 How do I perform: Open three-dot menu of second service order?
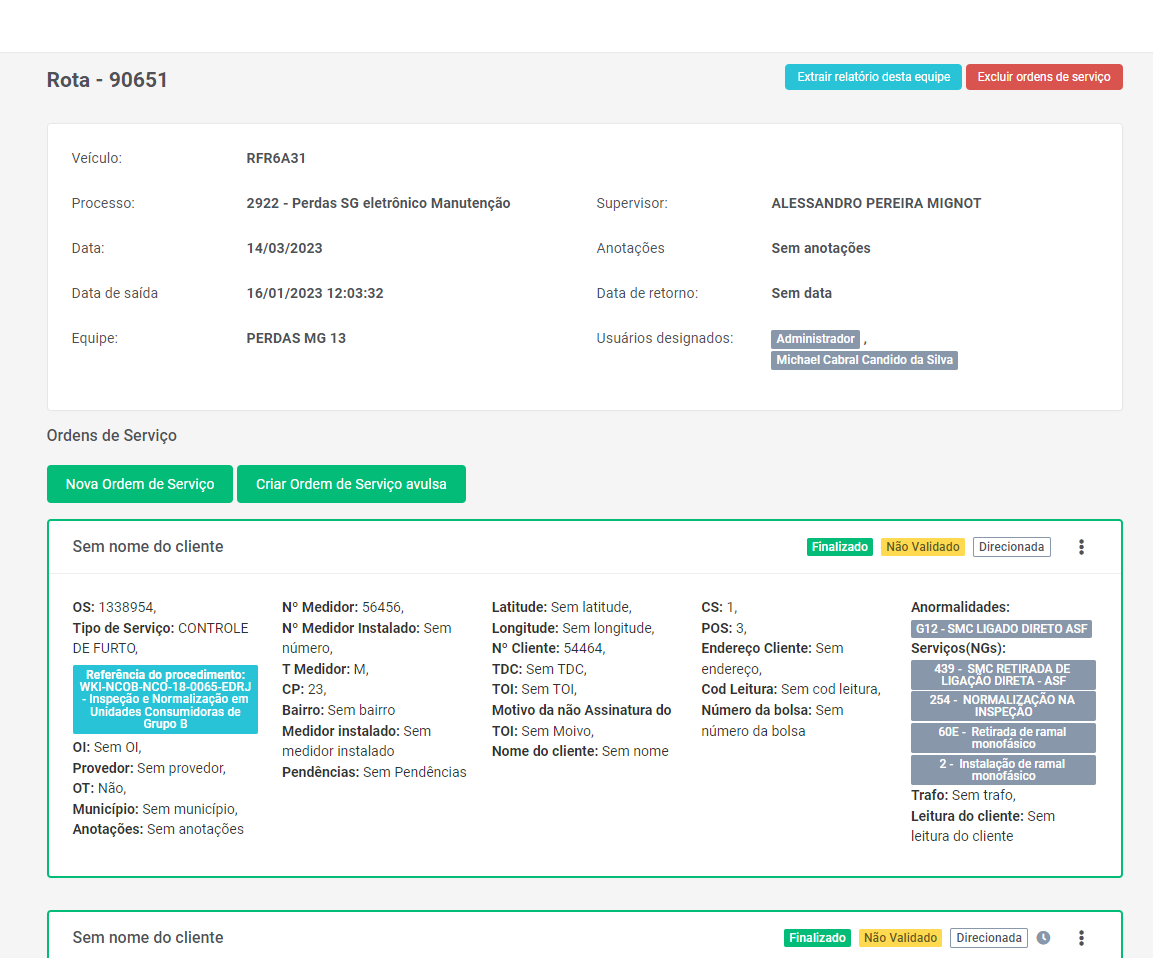pos(1081,938)
